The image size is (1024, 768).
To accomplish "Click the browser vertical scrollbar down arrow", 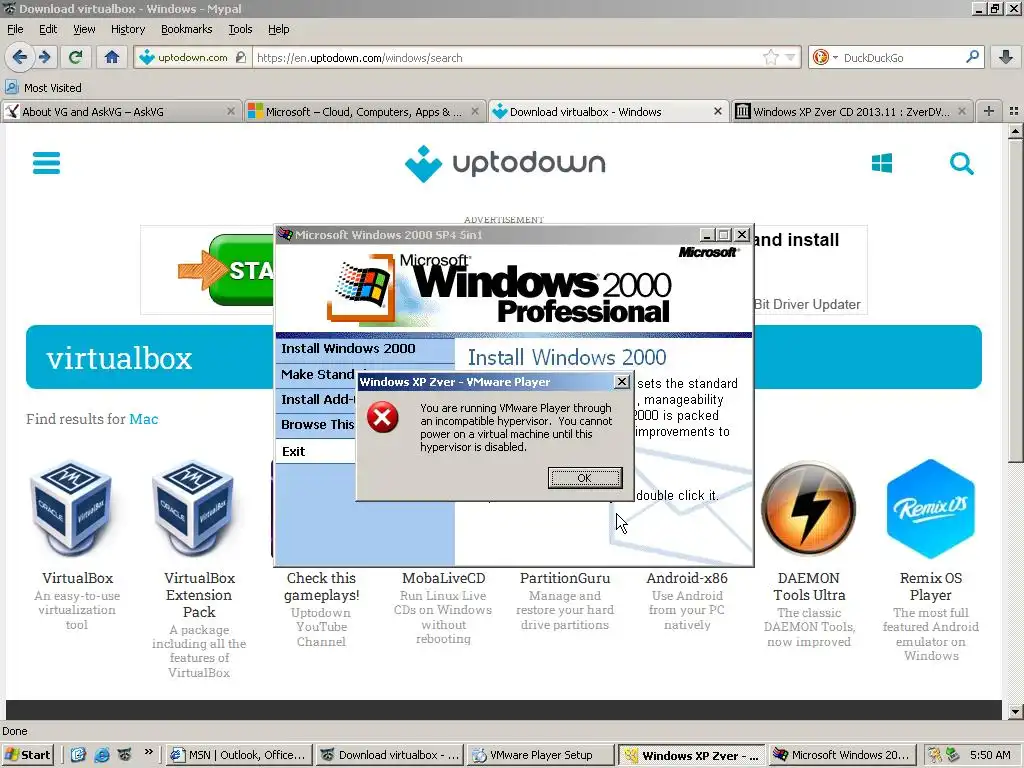I will coord(1014,711).
